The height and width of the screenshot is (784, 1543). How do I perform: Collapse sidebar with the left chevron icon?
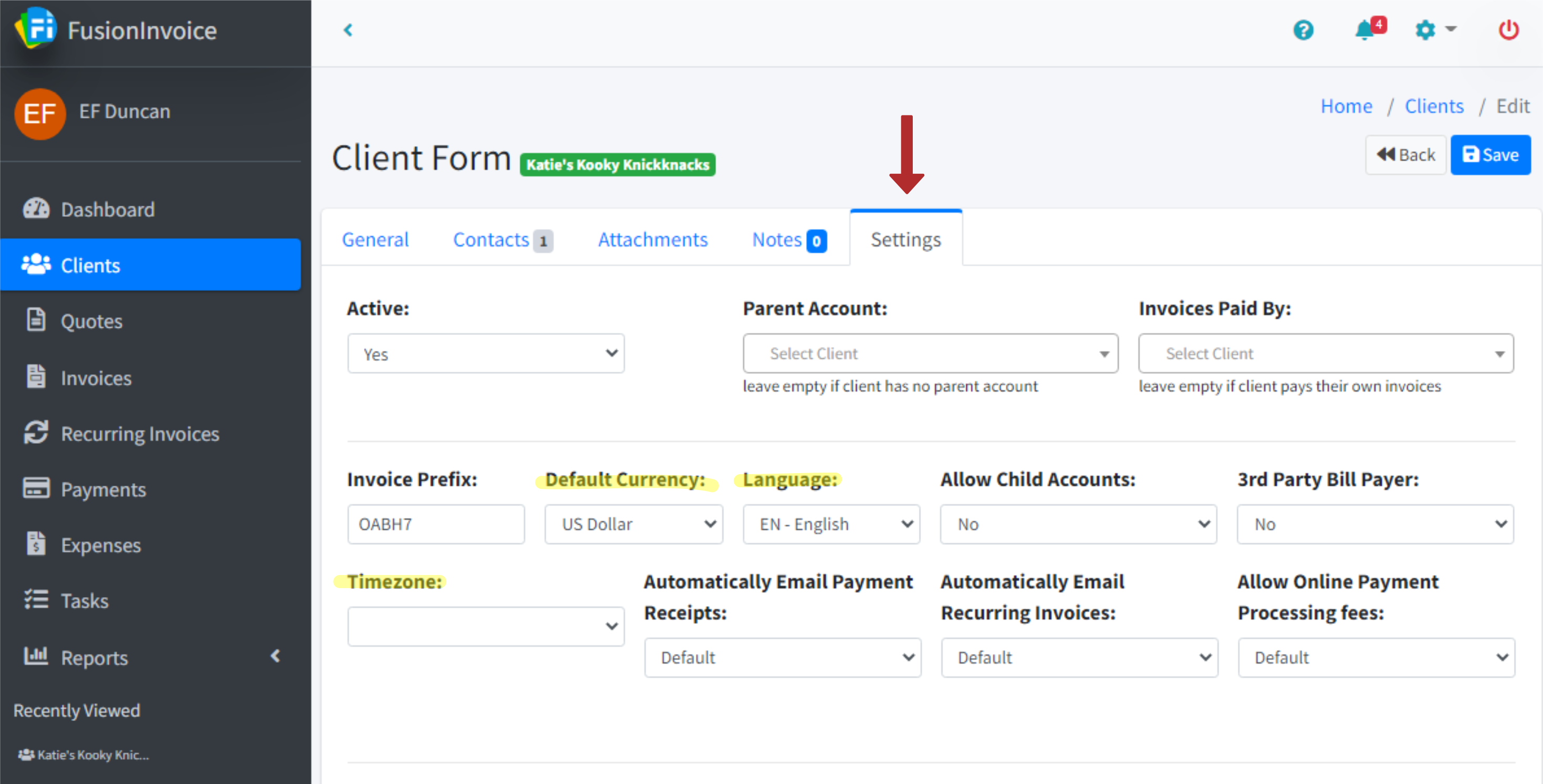click(x=348, y=30)
